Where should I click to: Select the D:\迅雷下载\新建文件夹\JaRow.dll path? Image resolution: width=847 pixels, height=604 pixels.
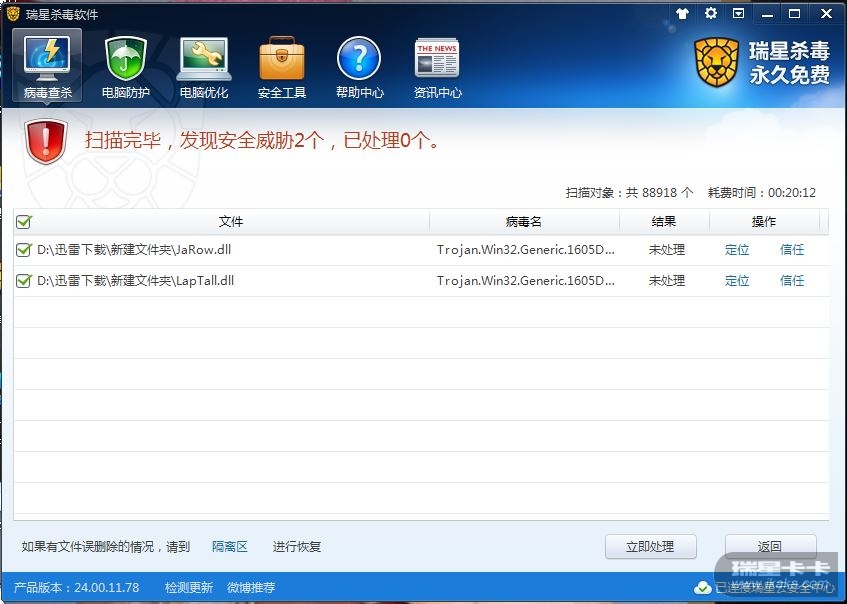[x=134, y=250]
